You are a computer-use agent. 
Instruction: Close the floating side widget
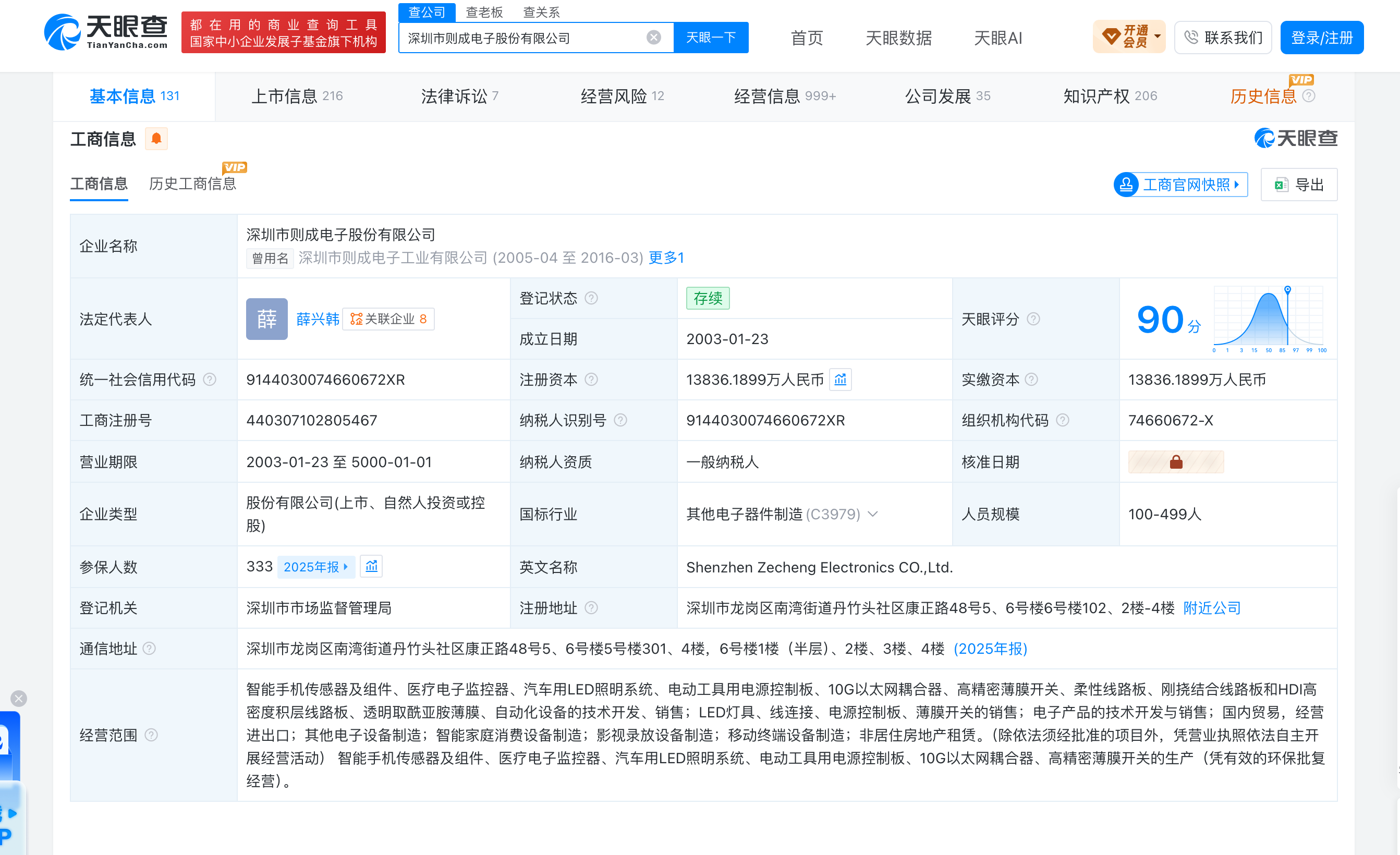click(19, 698)
